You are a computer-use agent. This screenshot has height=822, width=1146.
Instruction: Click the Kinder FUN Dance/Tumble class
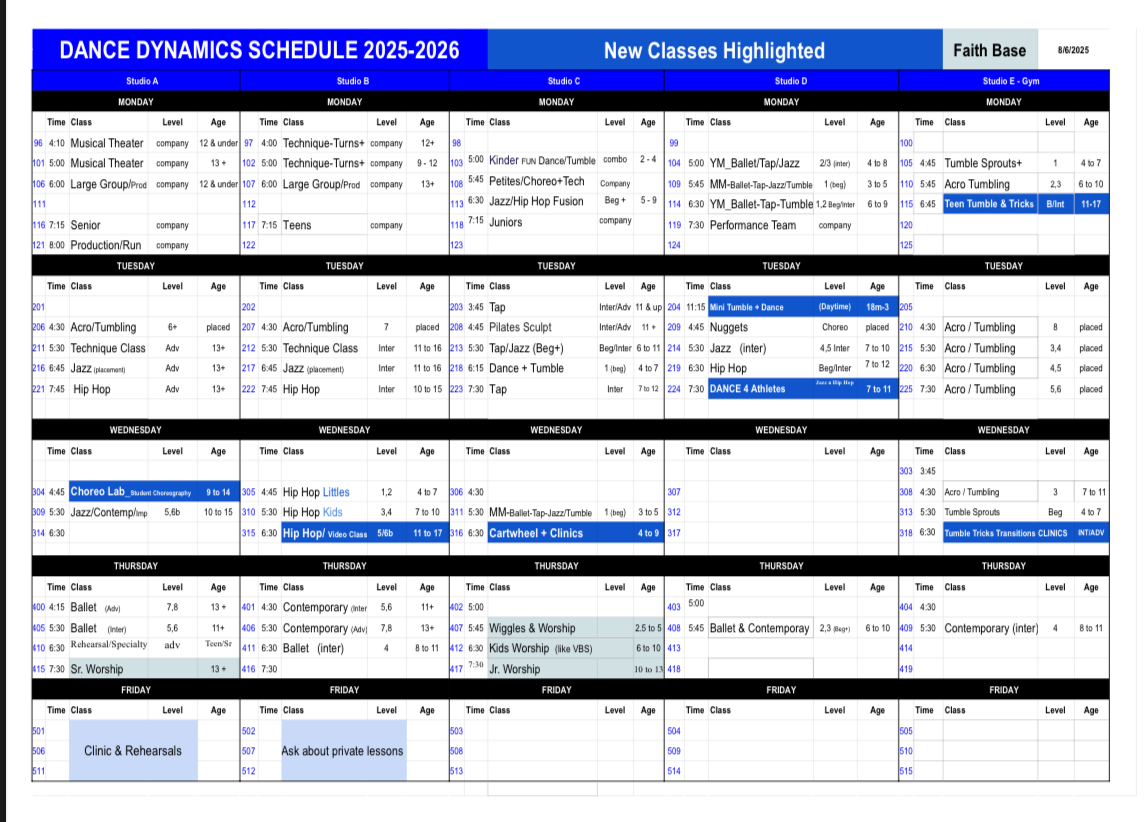click(542, 160)
